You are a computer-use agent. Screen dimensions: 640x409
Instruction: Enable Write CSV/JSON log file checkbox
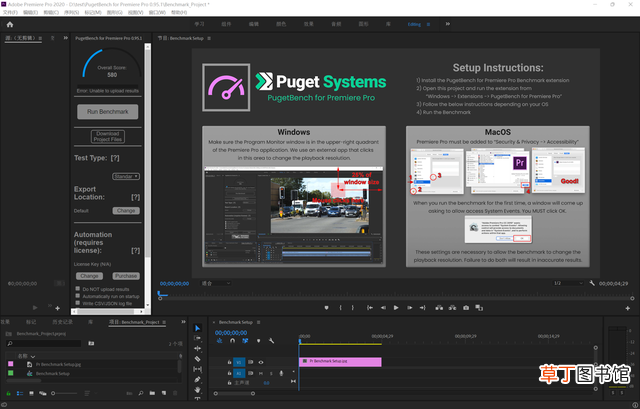coord(78,303)
